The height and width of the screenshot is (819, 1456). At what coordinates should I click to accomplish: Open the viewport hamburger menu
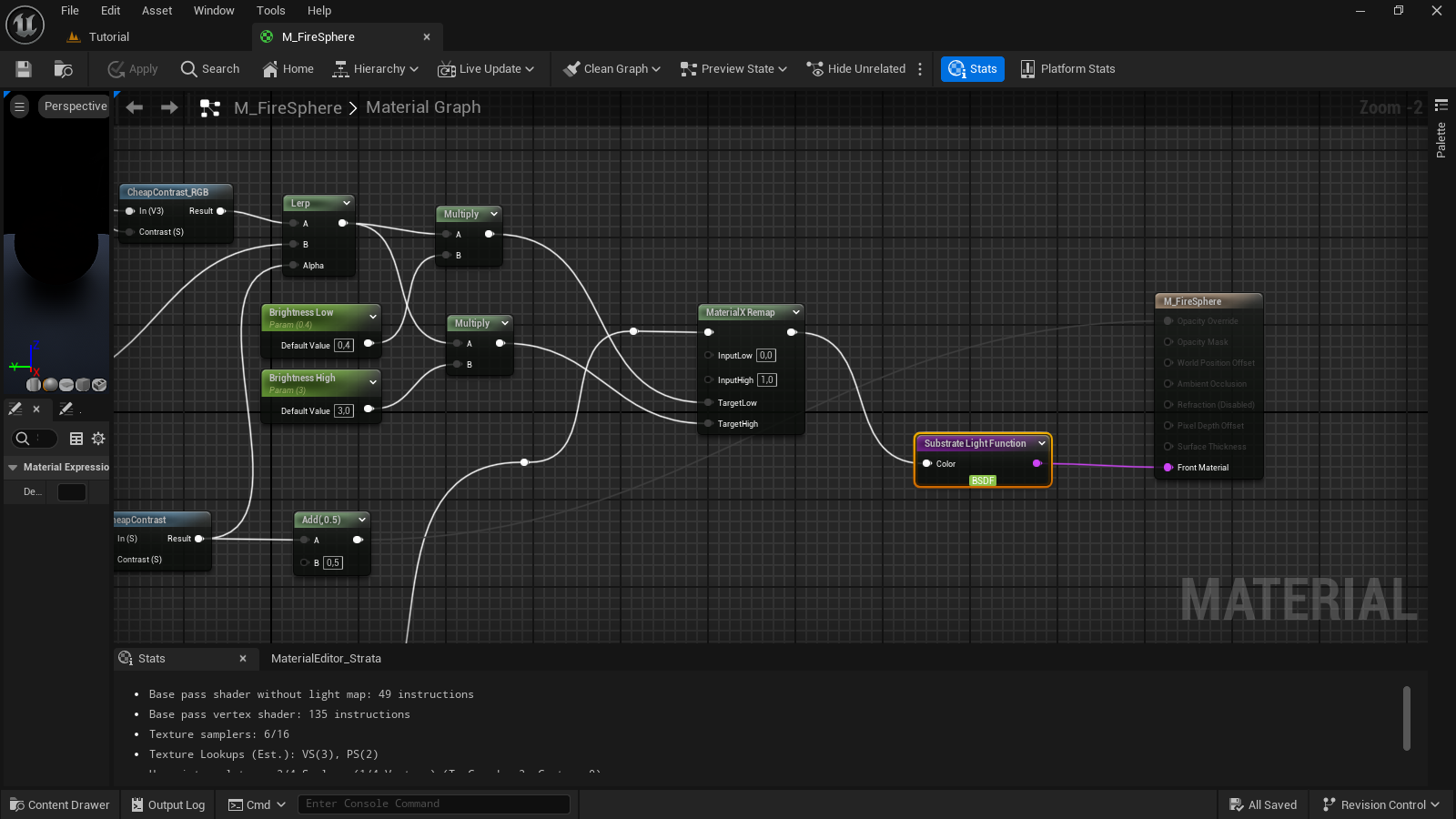pyautogui.click(x=19, y=106)
